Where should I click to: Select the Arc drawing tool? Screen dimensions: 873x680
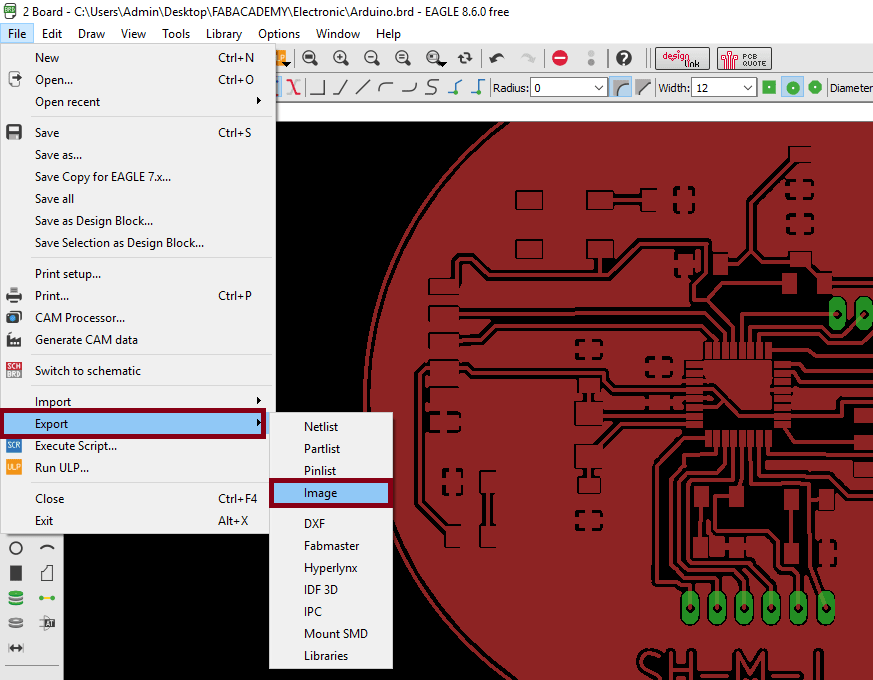[x=47, y=549]
